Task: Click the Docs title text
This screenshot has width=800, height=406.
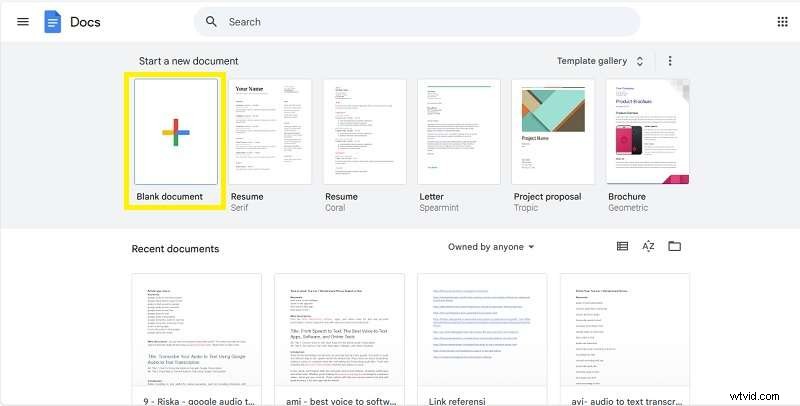Action: click(x=85, y=22)
